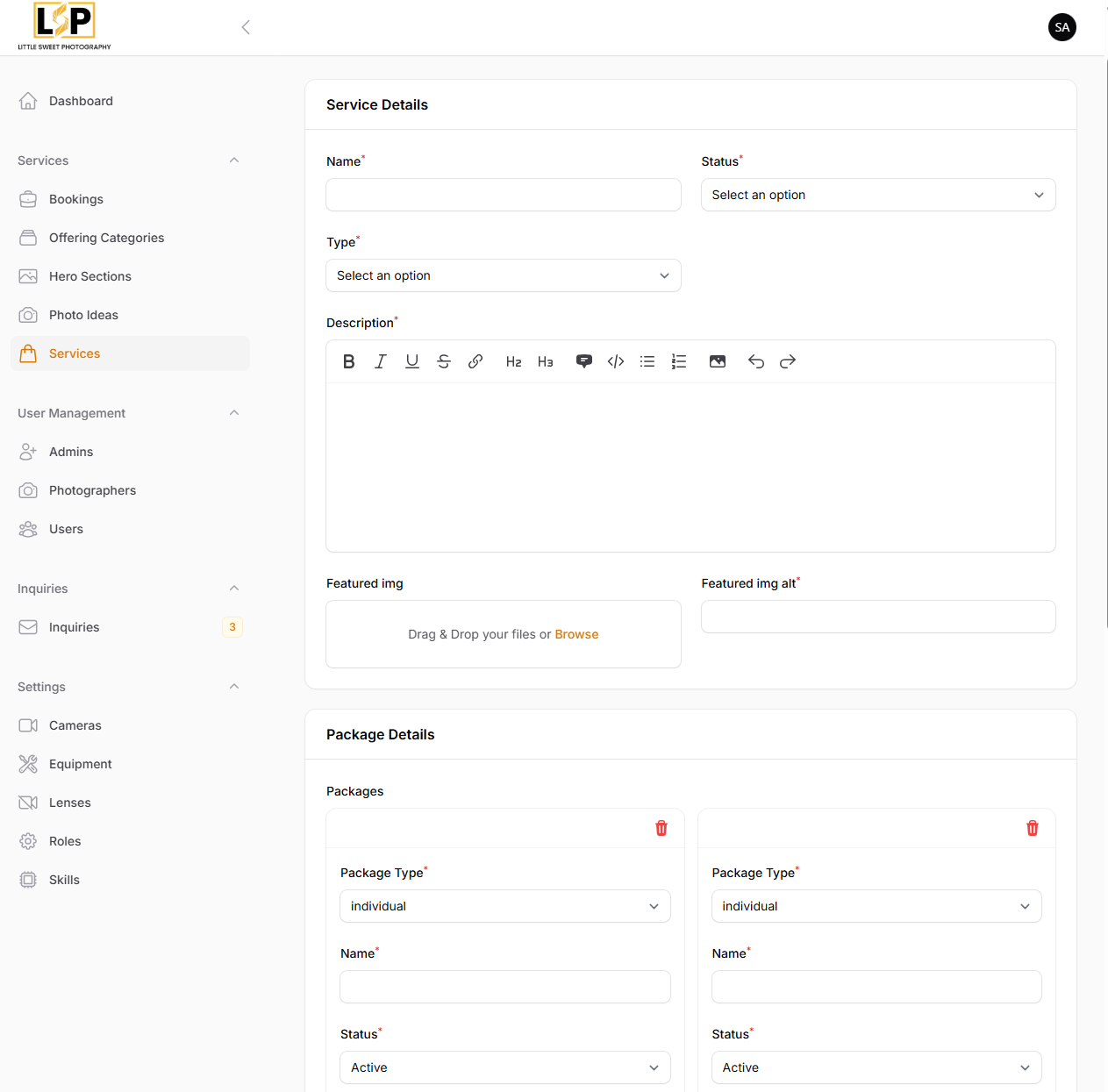Click Browse to upload featured image
1108x1092 pixels.
[576, 634]
